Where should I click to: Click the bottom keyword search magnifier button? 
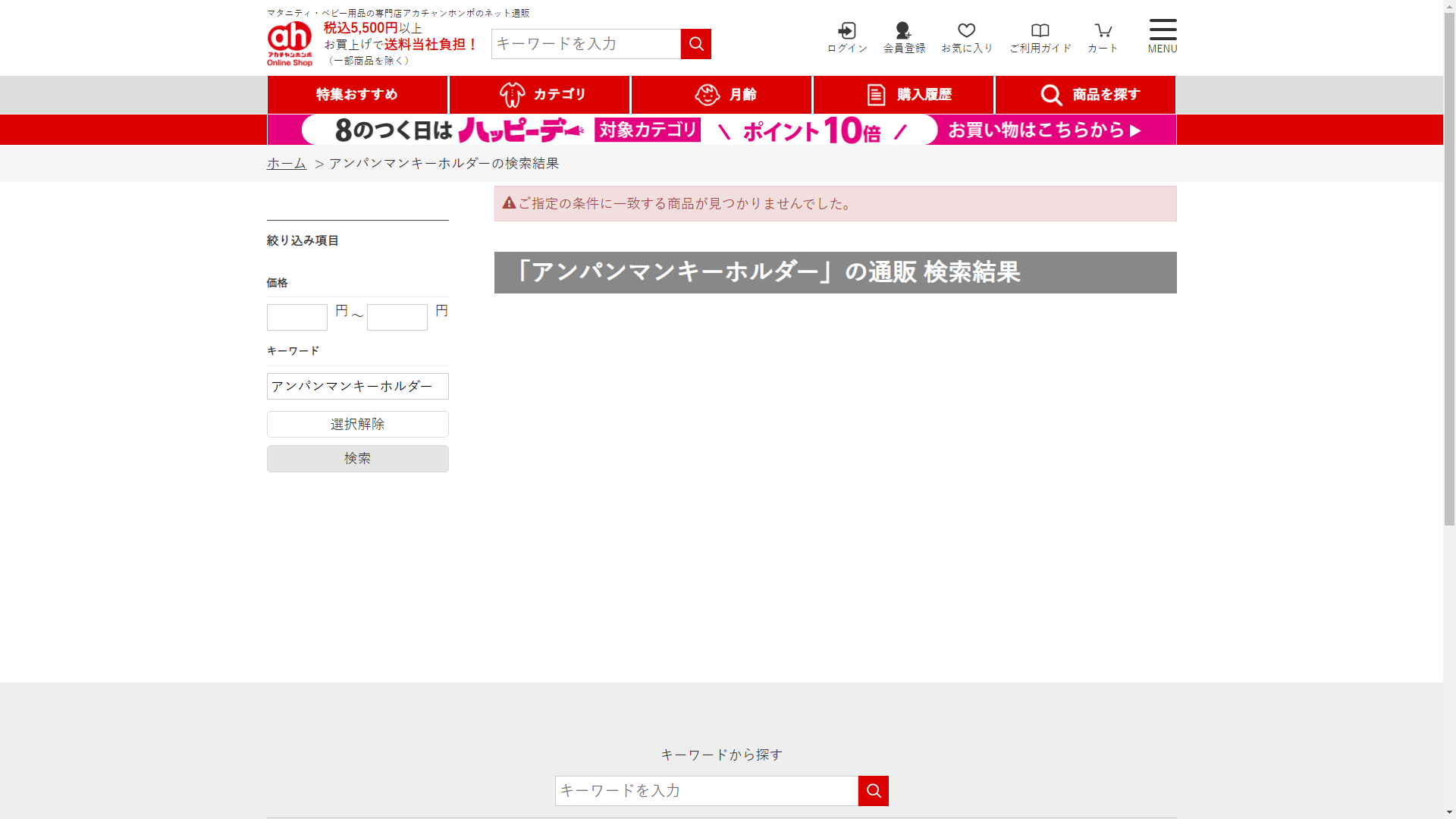pyautogui.click(x=873, y=791)
